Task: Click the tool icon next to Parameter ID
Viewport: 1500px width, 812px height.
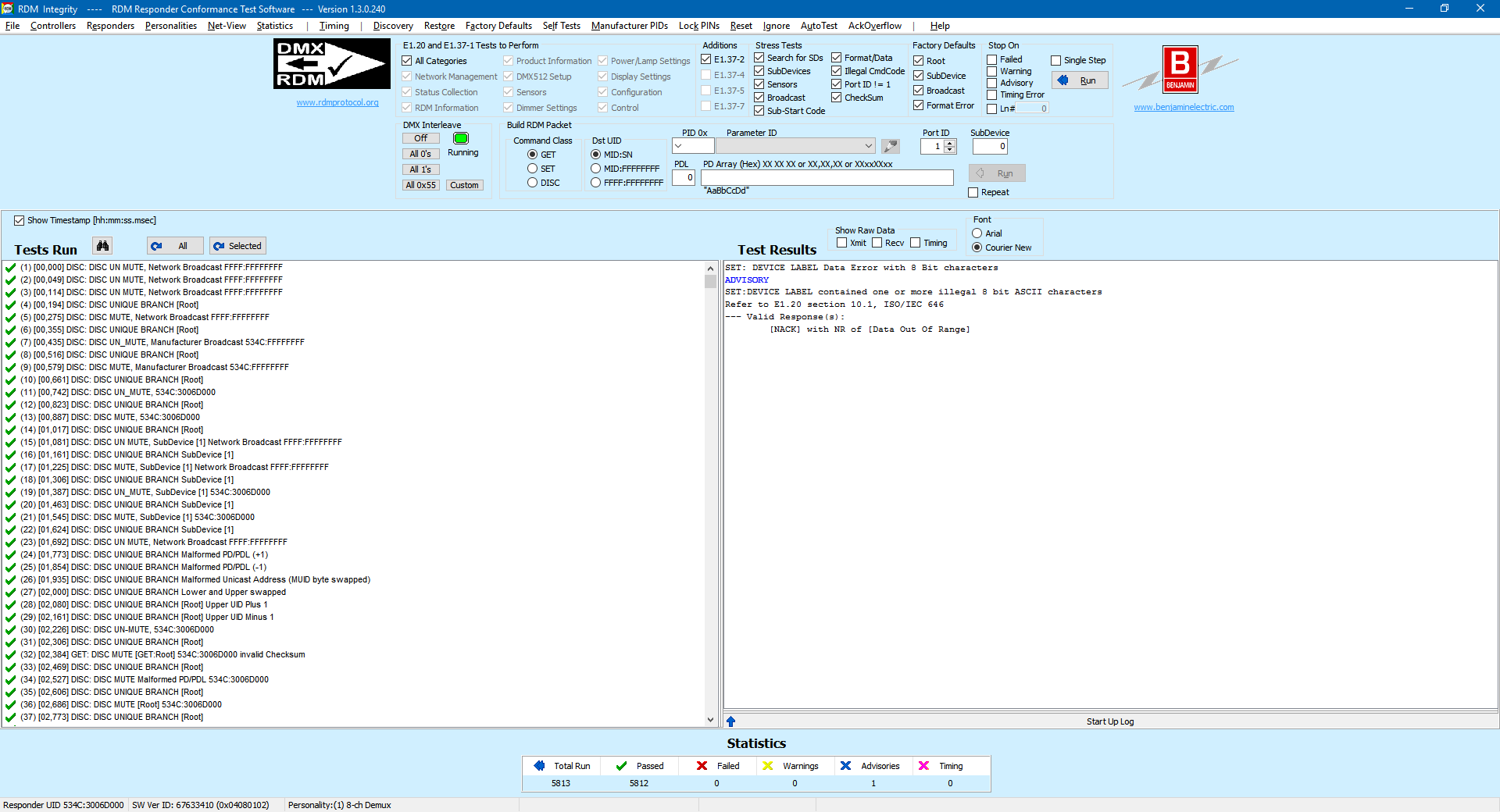Action: click(x=890, y=146)
